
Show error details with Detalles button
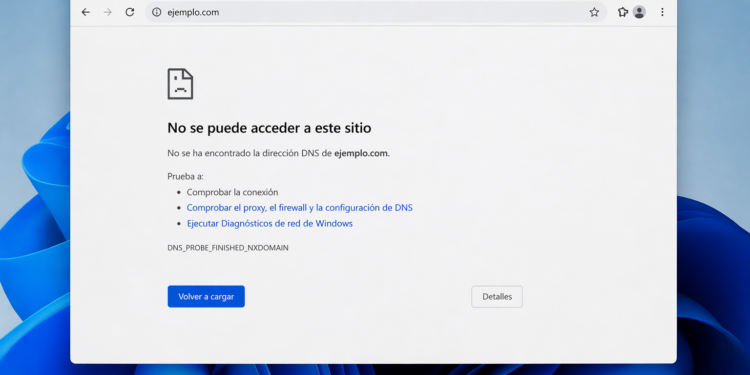point(497,297)
